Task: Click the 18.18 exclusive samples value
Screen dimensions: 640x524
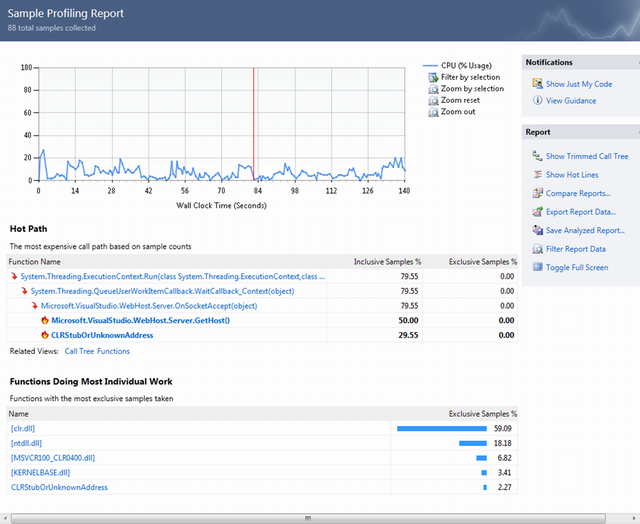Action: pos(502,443)
